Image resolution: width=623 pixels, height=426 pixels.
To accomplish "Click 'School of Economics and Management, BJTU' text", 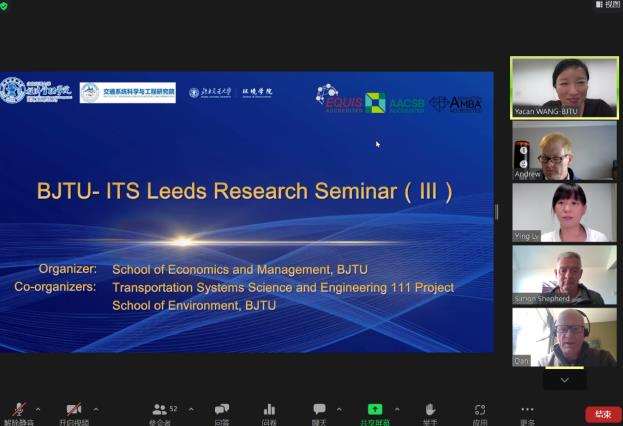I will [x=240, y=269].
